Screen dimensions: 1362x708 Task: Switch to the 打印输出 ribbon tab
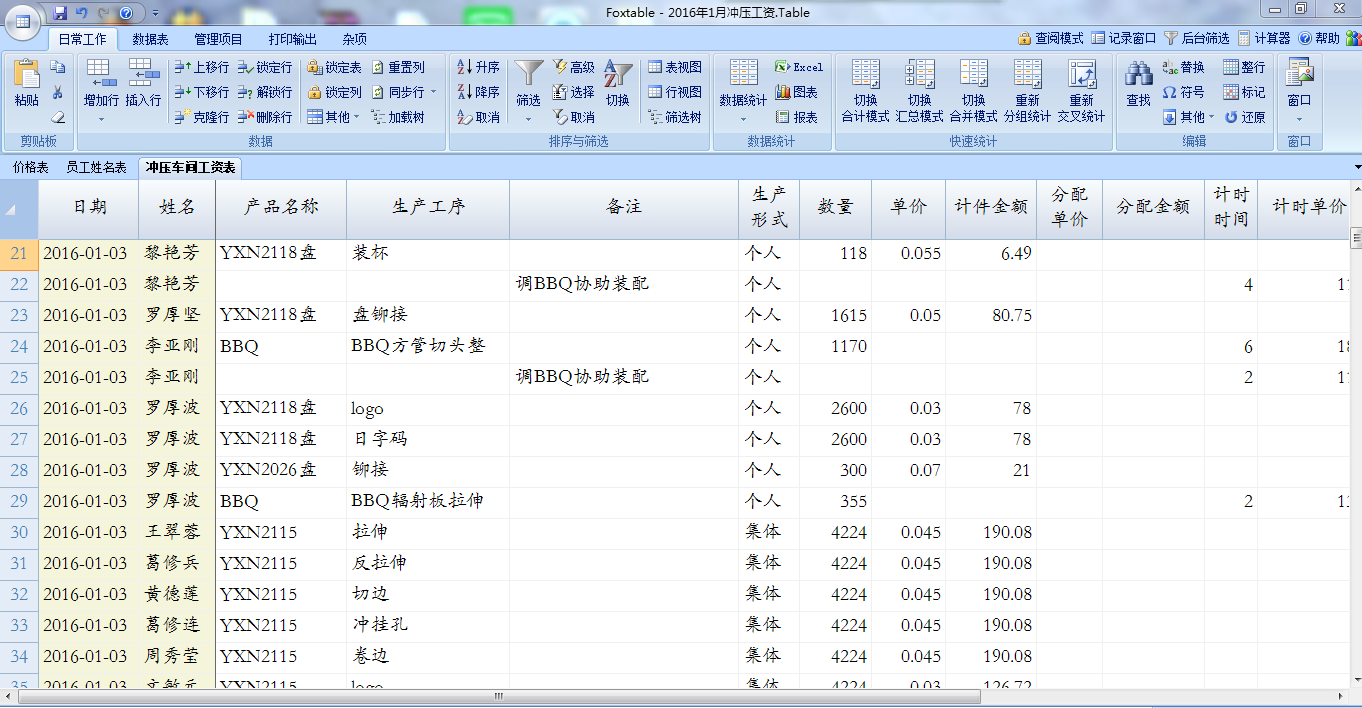point(293,39)
